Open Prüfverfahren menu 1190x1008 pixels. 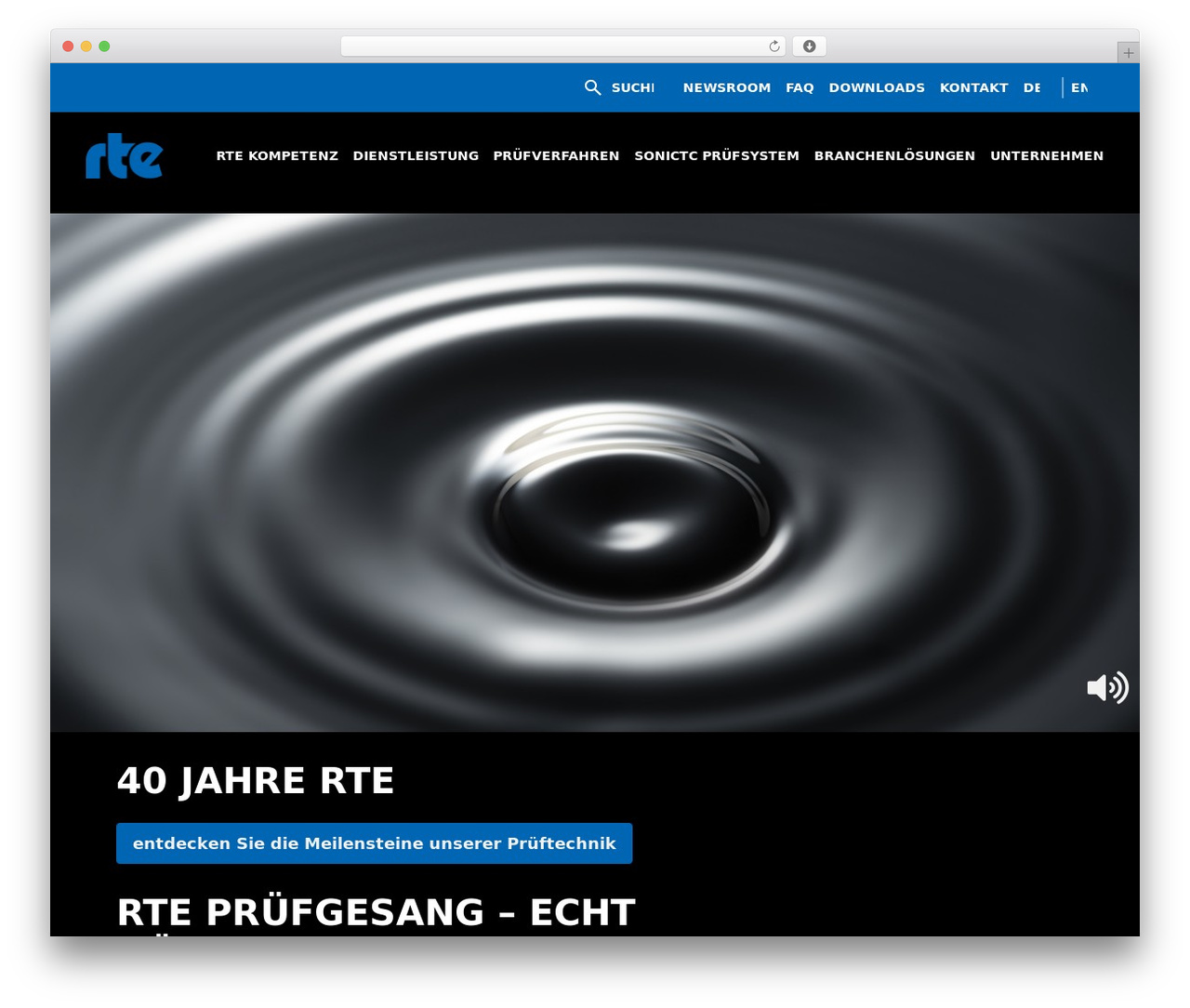pyautogui.click(x=556, y=155)
